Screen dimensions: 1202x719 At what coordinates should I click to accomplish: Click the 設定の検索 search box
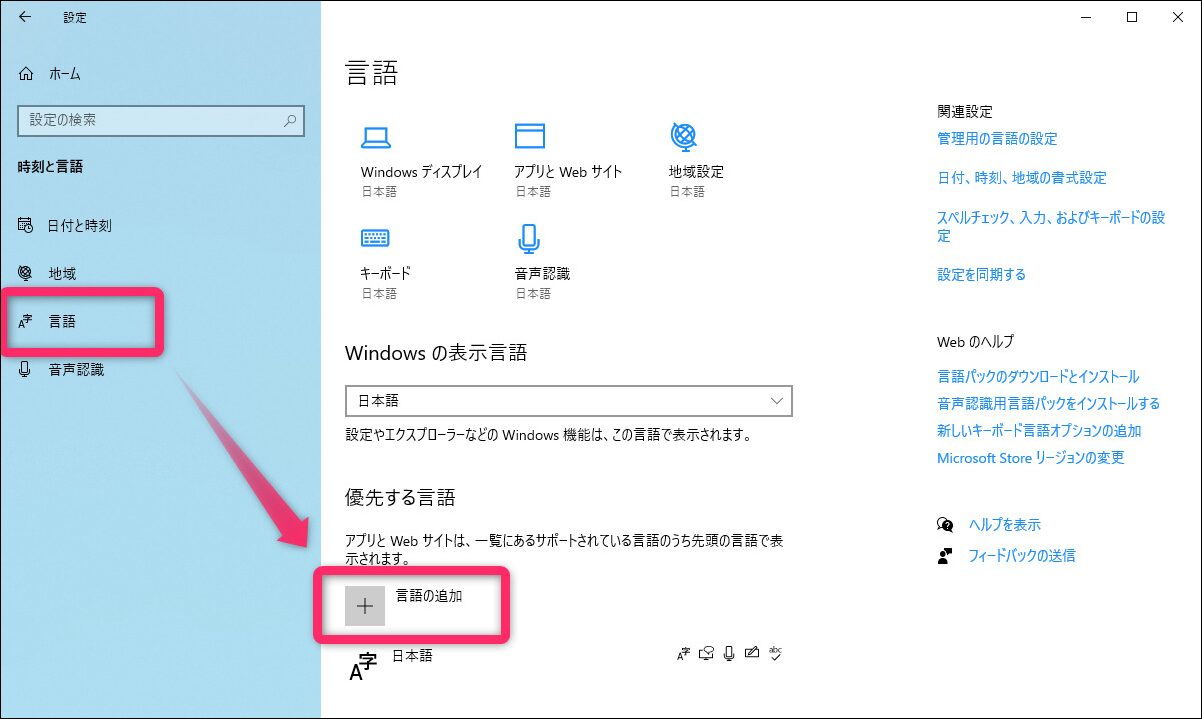(160, 120)
